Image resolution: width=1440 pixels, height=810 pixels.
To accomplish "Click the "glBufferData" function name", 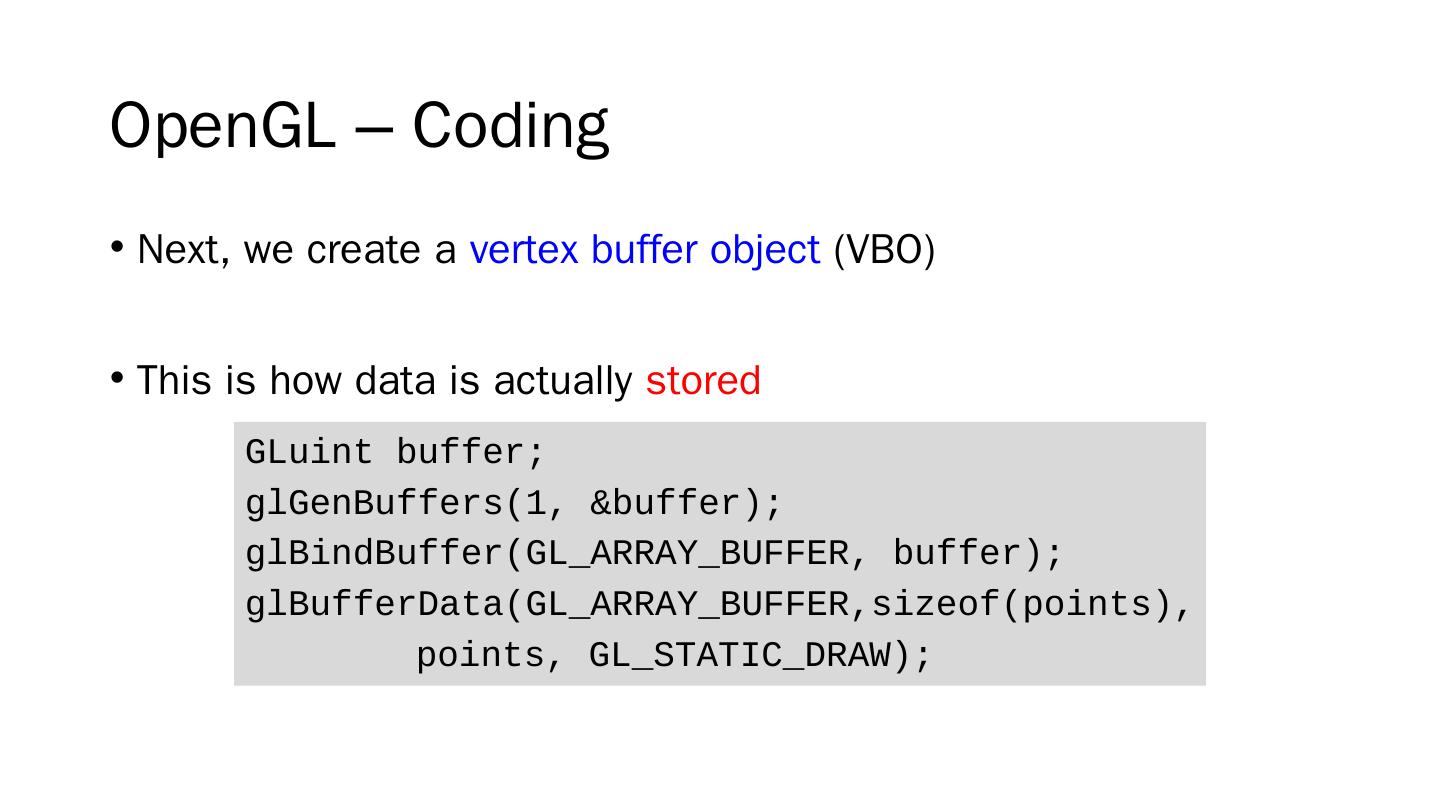I will (x=375, y=605).
